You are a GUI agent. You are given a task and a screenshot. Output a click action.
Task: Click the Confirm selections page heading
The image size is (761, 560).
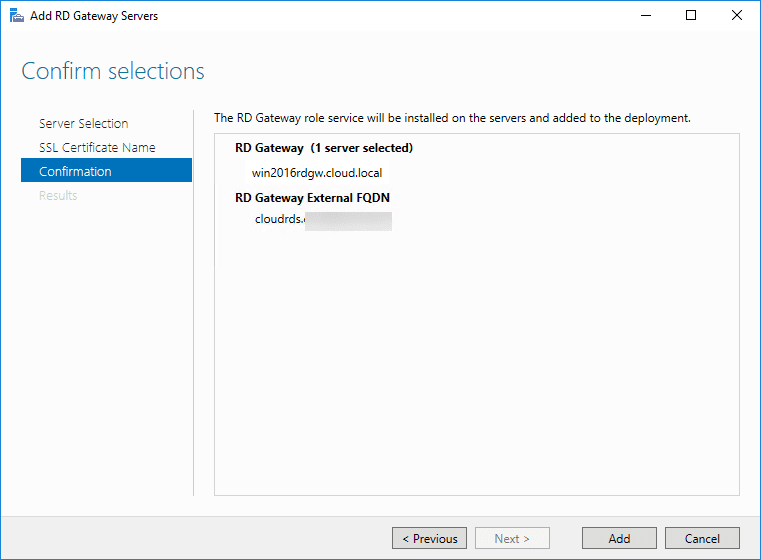coord(113,72)
